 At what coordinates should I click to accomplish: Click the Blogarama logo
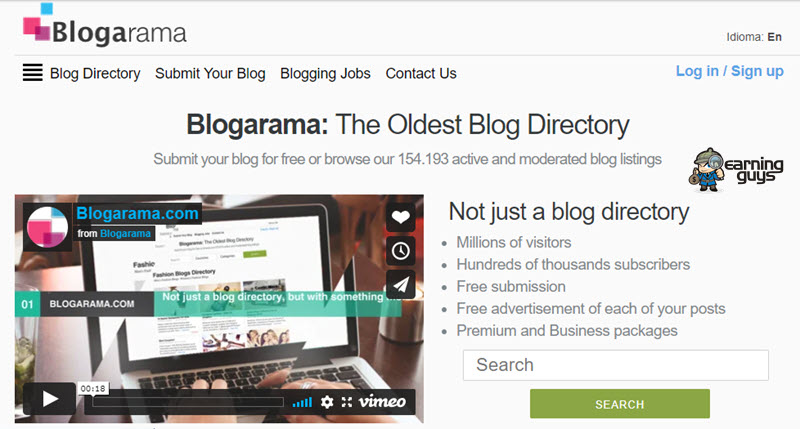(105, 26)
